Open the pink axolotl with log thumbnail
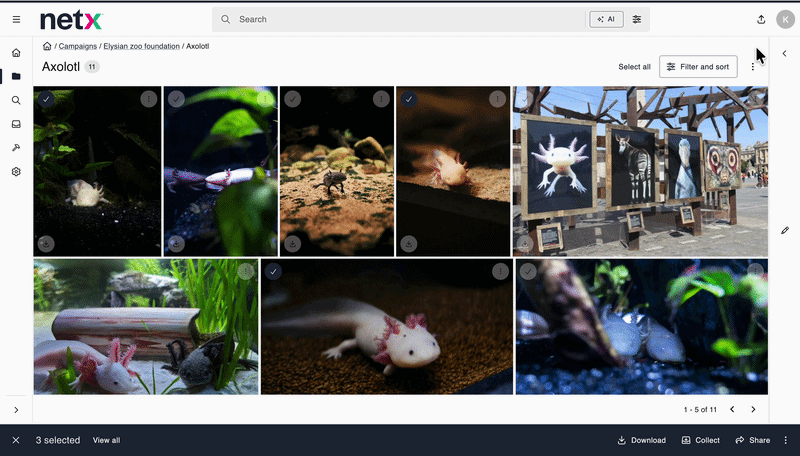Image resolution: width=800 pixels, height=456 pixels. pyautogui.click(x=146, y=326)
